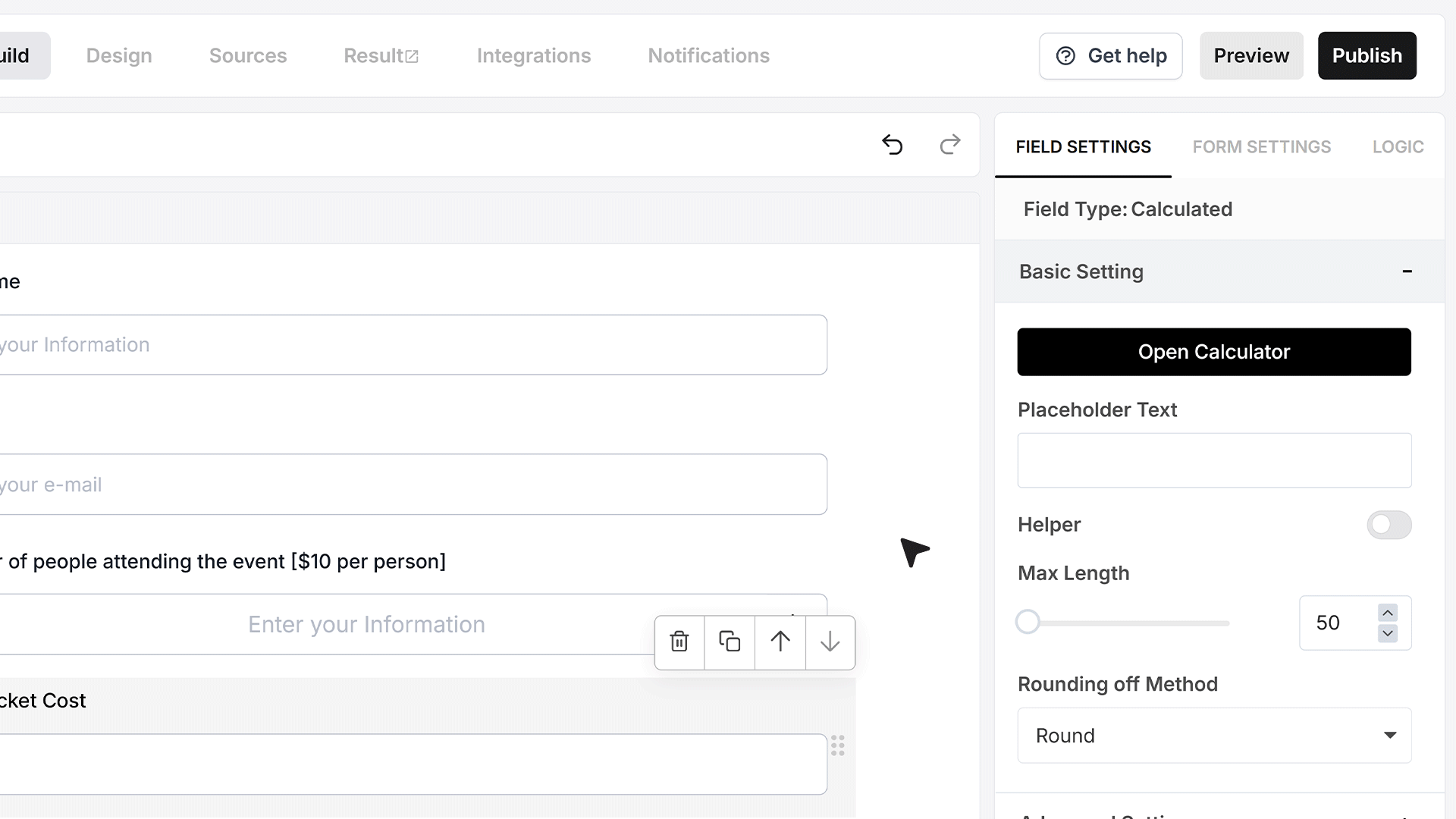
Task: Click the Open Calculator button
Action: (x=1214, y=352)
